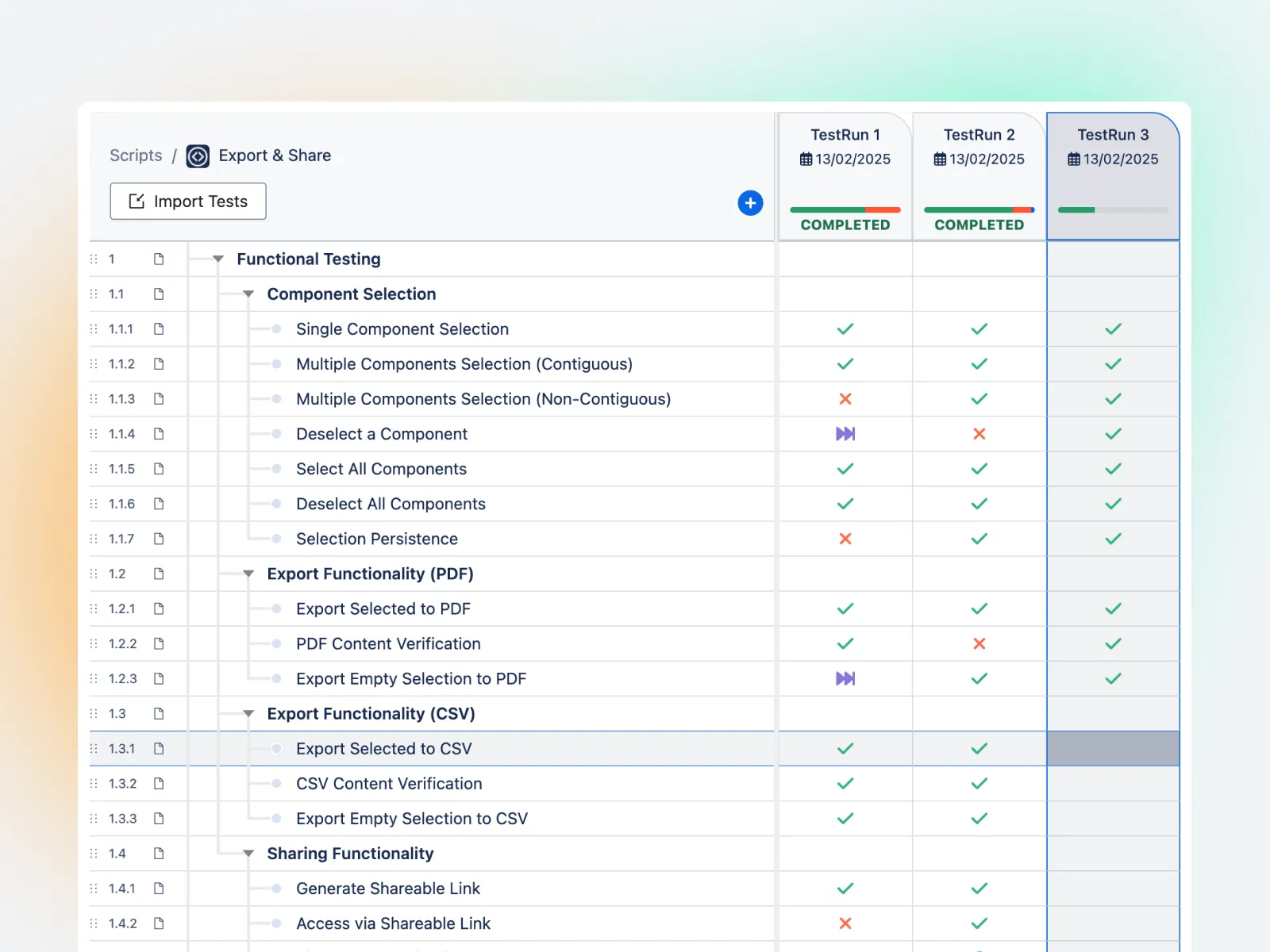Toggle result for Selection Persistence in TestRun 1
The height and width of the screenshot is (952, 1270).
(x=845, y=539)
